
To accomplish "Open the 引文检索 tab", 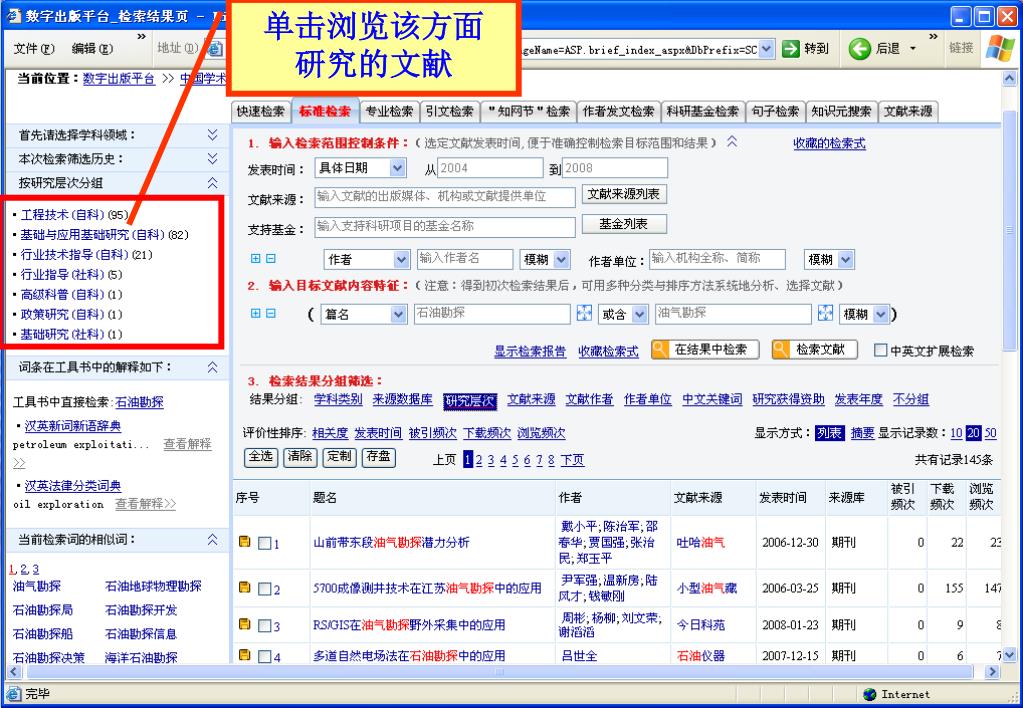I will point(450,112).
